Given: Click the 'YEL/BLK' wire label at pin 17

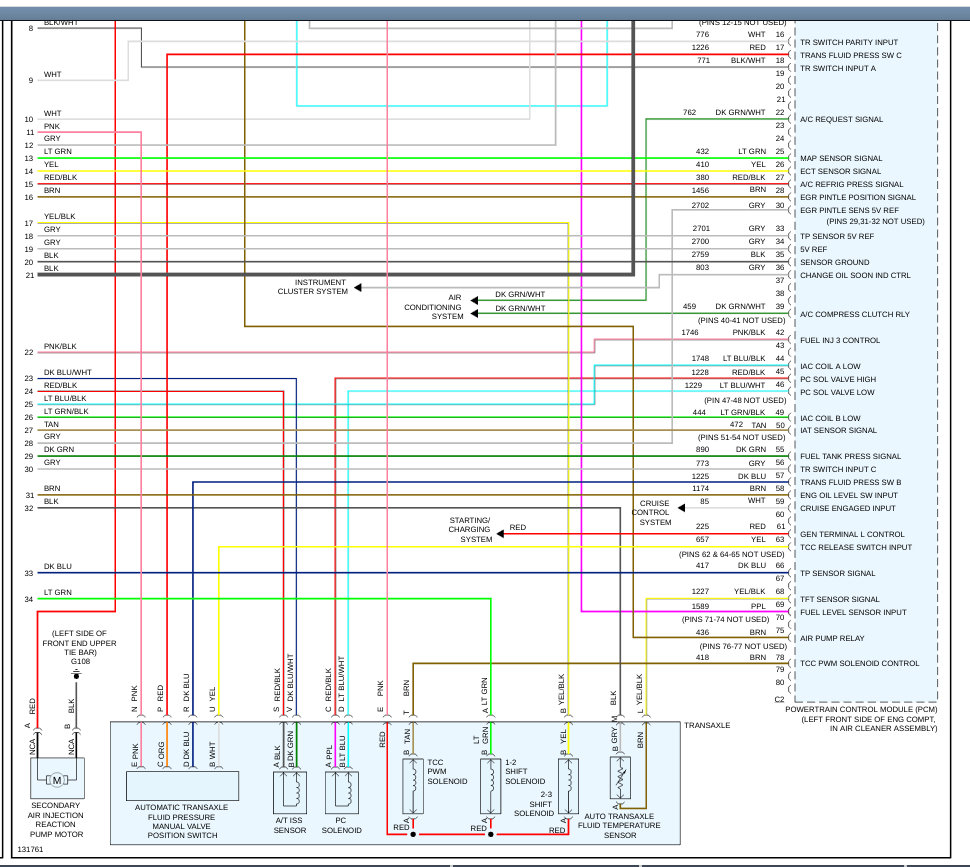Looking at the screenshot, I should tap(59, 216).
